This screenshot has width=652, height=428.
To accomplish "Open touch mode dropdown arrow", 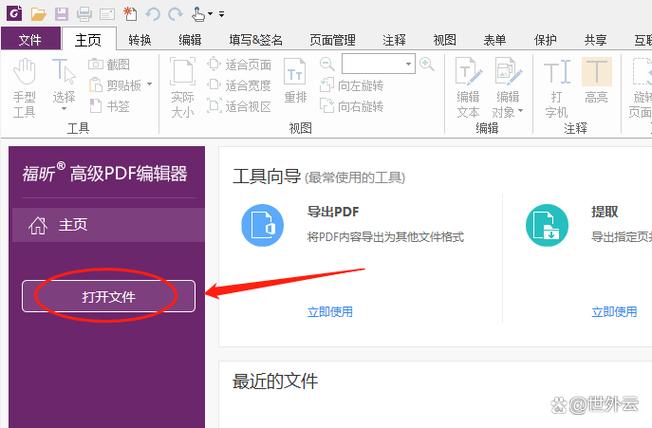I will 210,14.
